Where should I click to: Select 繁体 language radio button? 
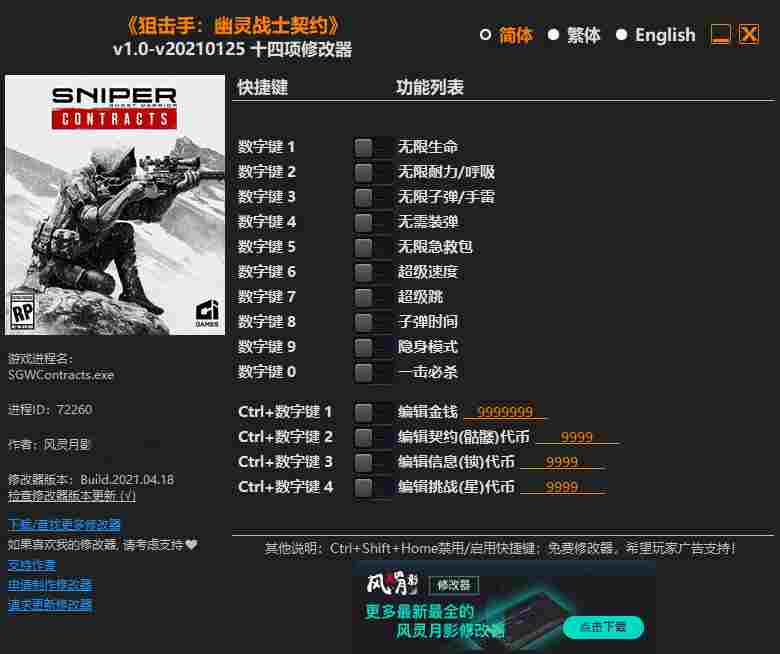[553, 34]
